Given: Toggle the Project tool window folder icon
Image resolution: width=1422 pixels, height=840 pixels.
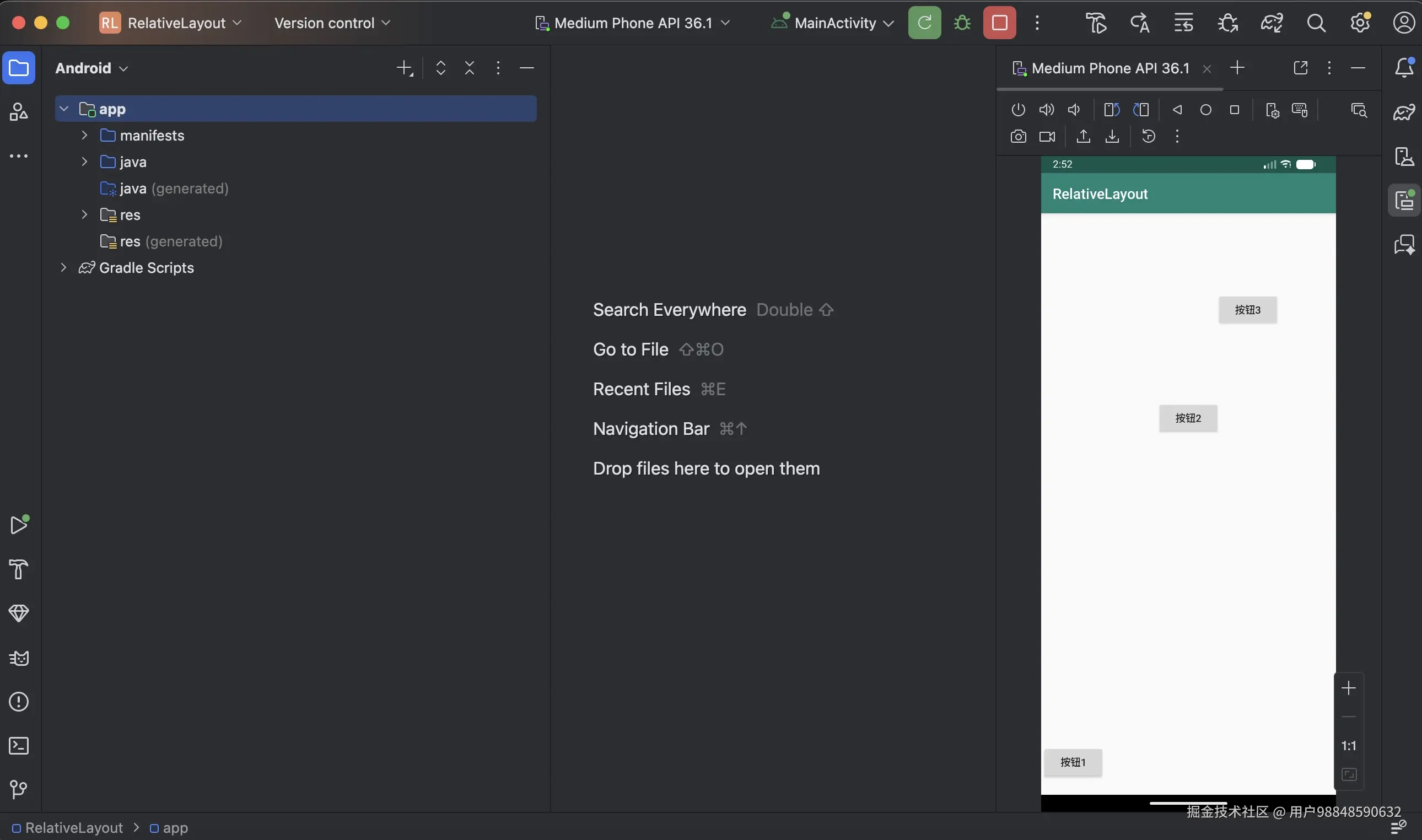Looking at the screenshot, I should coord(19,68).
